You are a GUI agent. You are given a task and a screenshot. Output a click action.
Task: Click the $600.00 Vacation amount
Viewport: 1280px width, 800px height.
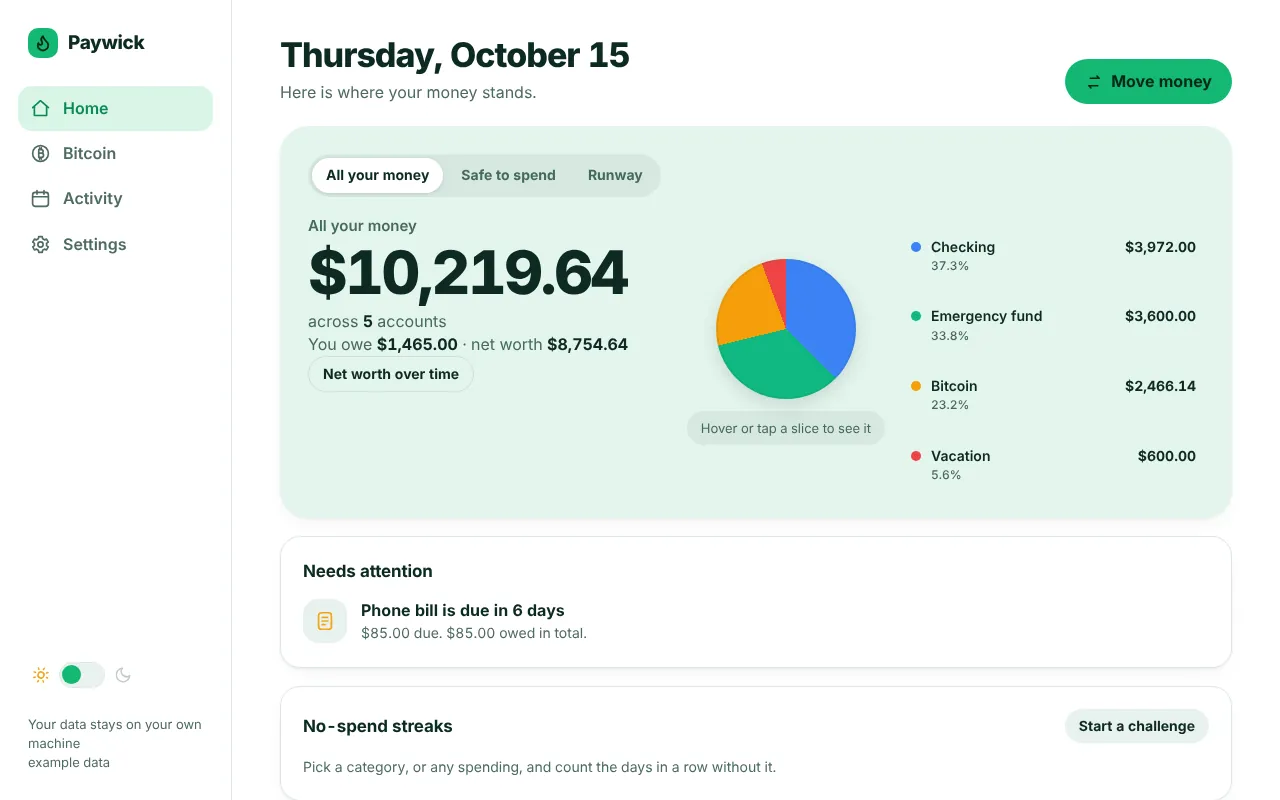point(1167,456)
